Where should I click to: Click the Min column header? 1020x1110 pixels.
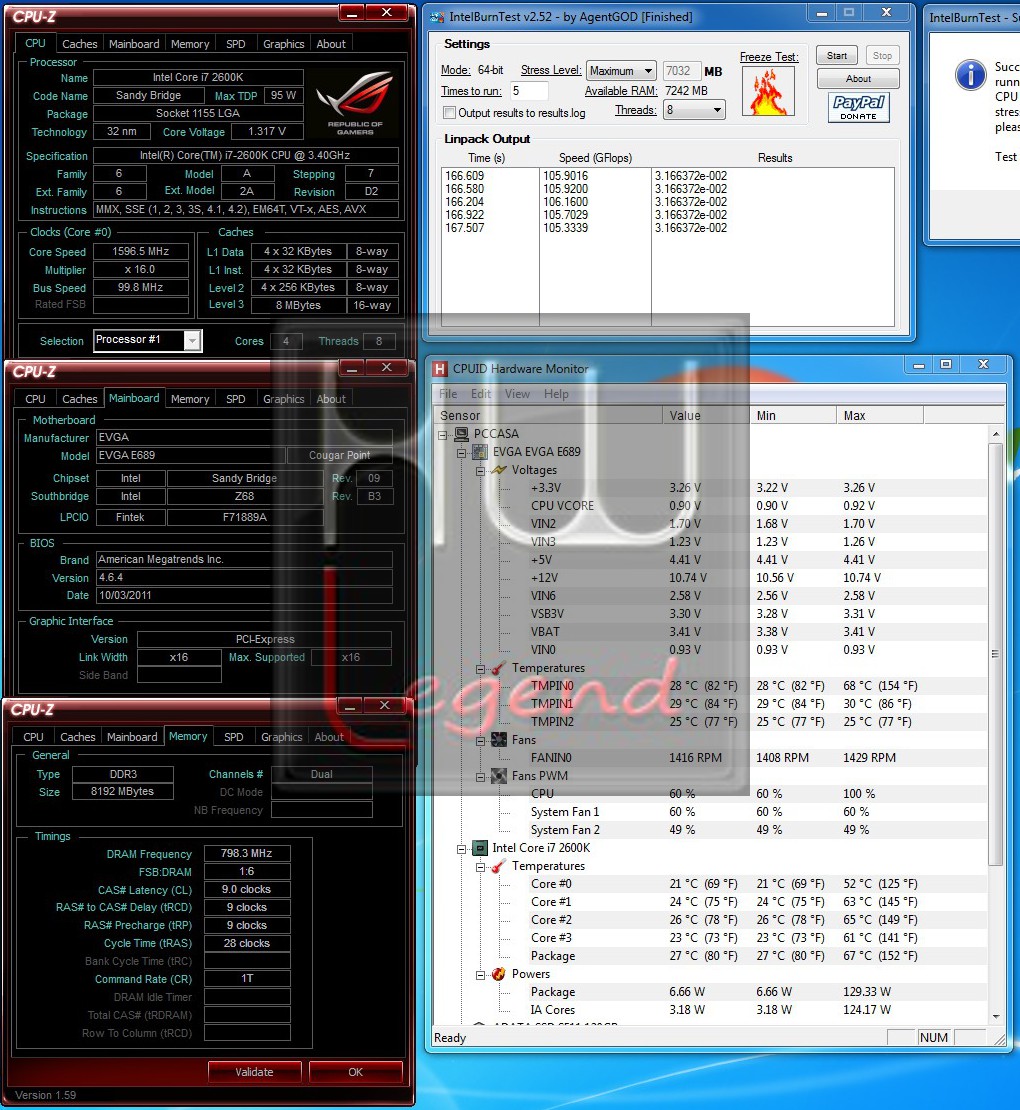coord(793,416)
